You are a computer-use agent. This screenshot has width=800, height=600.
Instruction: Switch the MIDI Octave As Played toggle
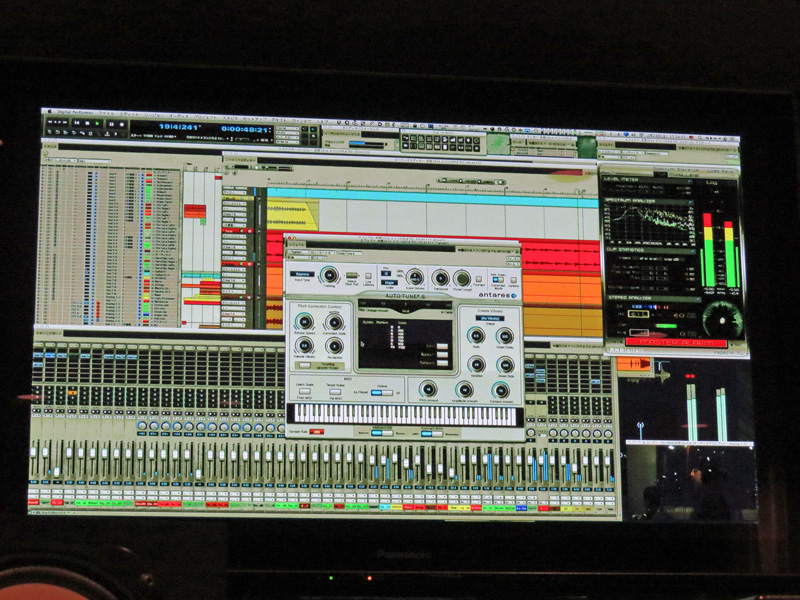click(382, 392)
